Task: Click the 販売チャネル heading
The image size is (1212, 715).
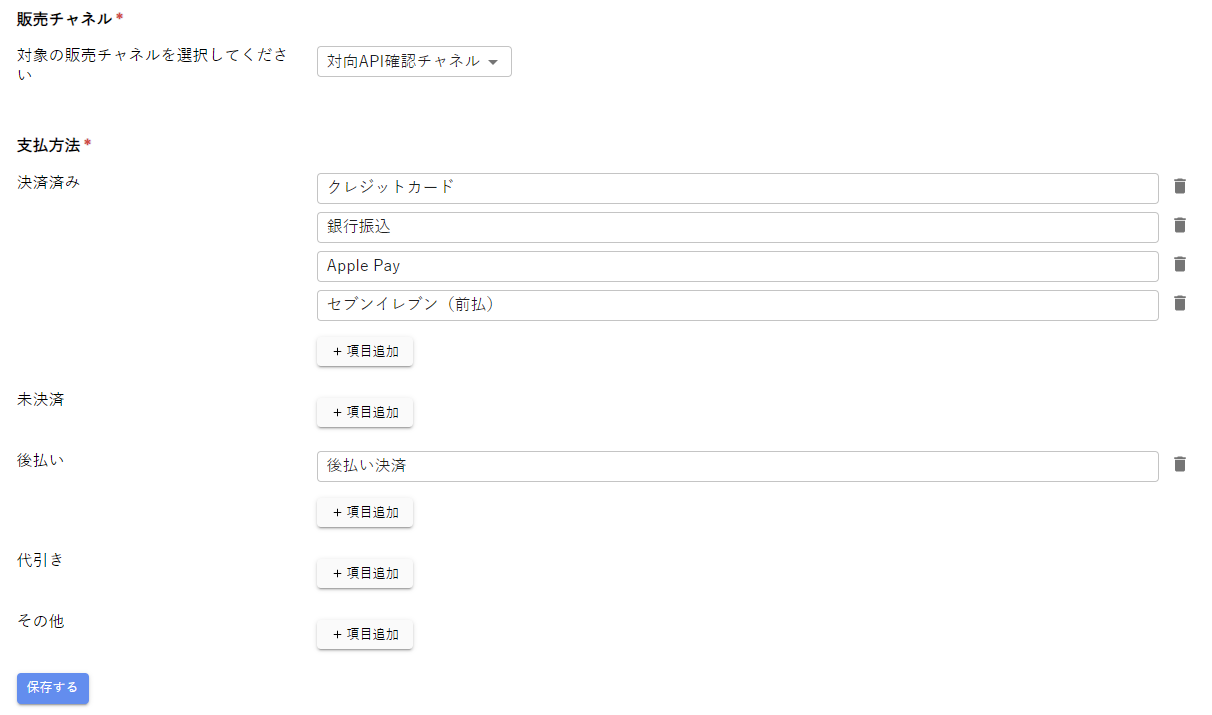Action: (x=64, y=19)
